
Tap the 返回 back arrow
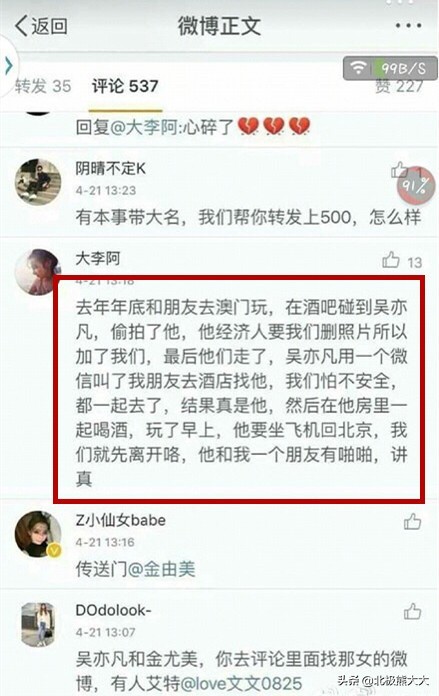coord(41,26)
